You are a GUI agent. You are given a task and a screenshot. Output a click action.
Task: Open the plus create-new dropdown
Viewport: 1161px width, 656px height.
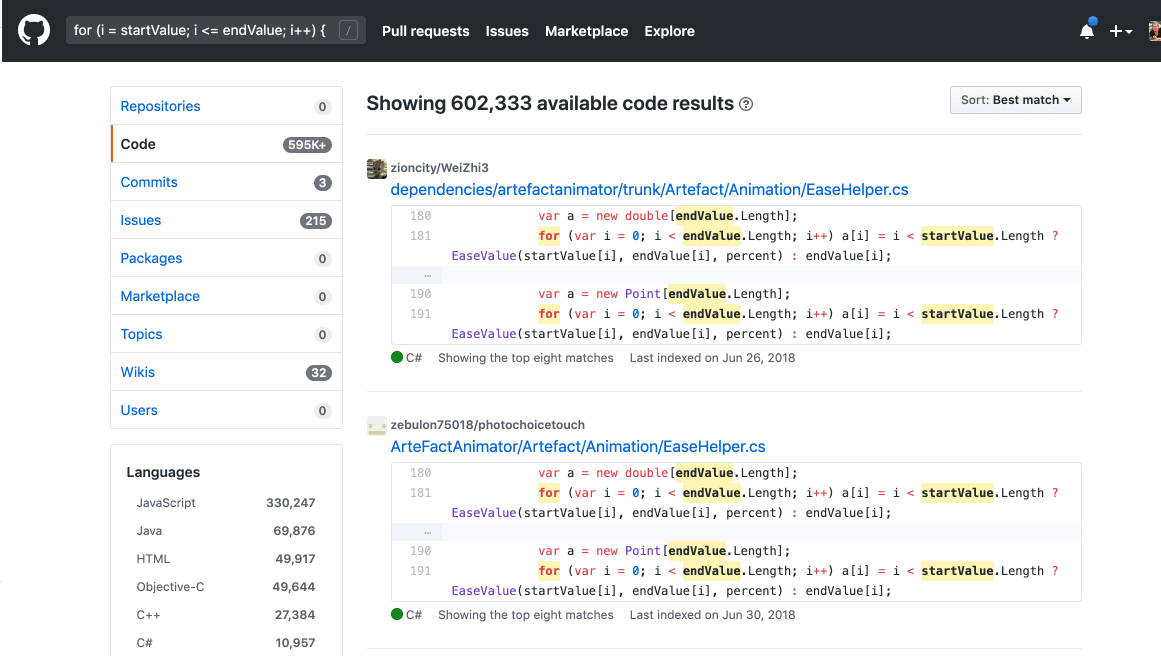pos(1120,31)
